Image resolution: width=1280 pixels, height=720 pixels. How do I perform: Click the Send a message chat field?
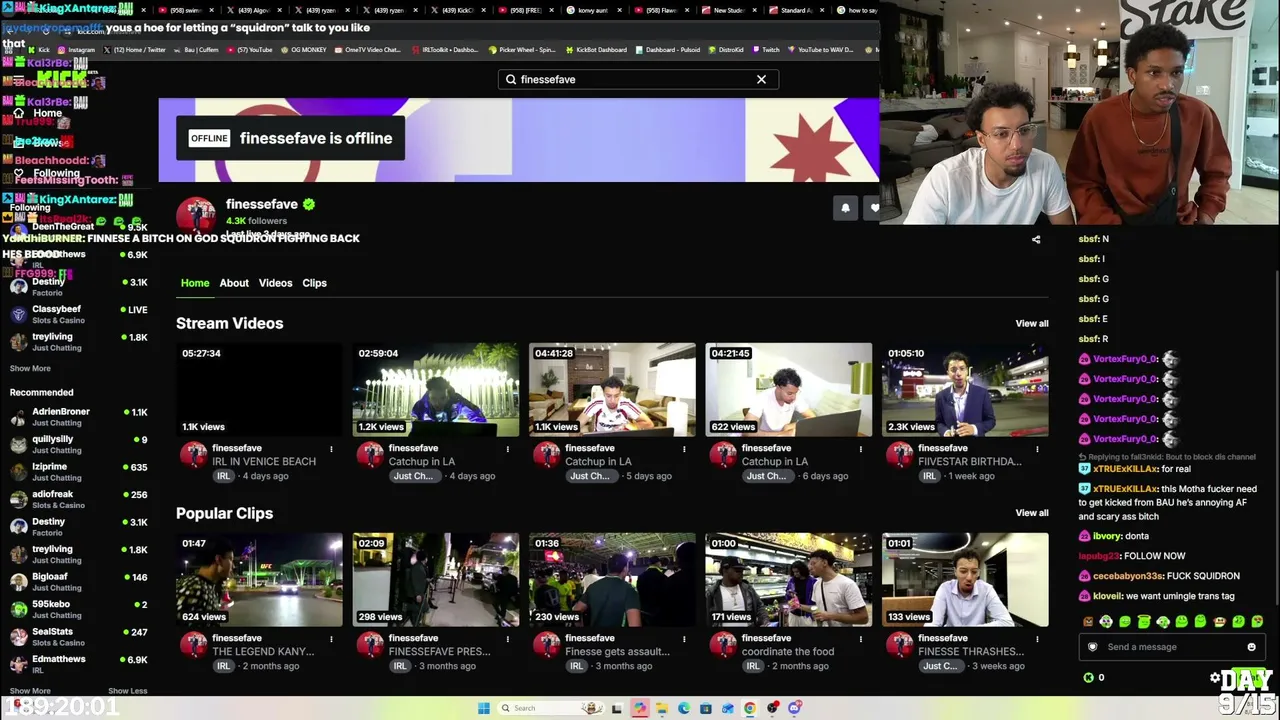coord(1170,647)
